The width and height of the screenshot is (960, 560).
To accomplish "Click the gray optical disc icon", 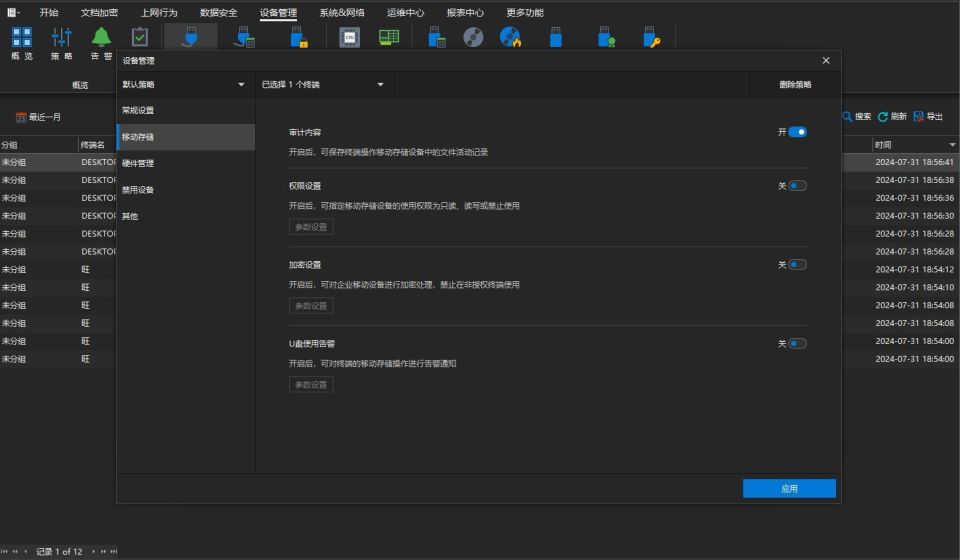I will [x=473, y=37].
